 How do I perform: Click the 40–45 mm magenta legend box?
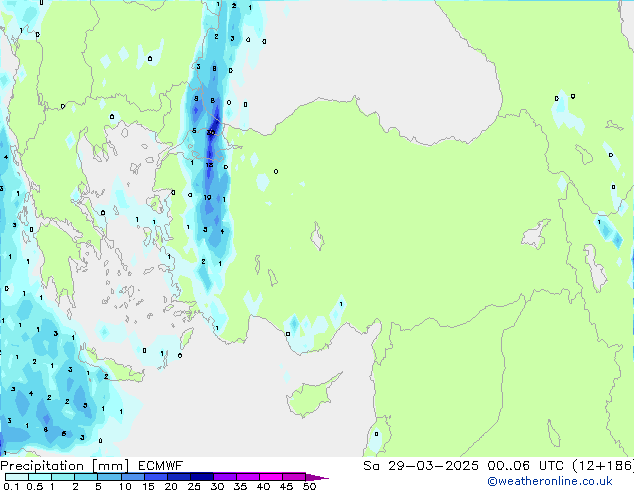[270, 477]
